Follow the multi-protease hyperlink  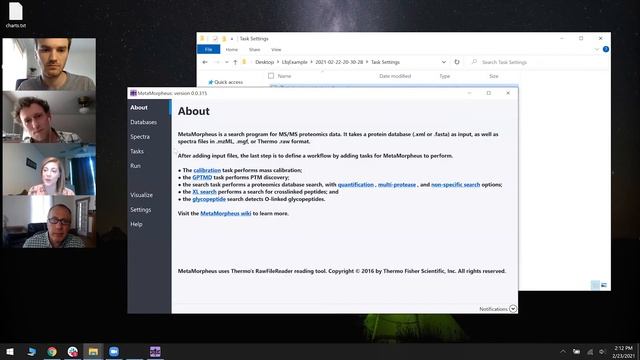pos(397,184)
